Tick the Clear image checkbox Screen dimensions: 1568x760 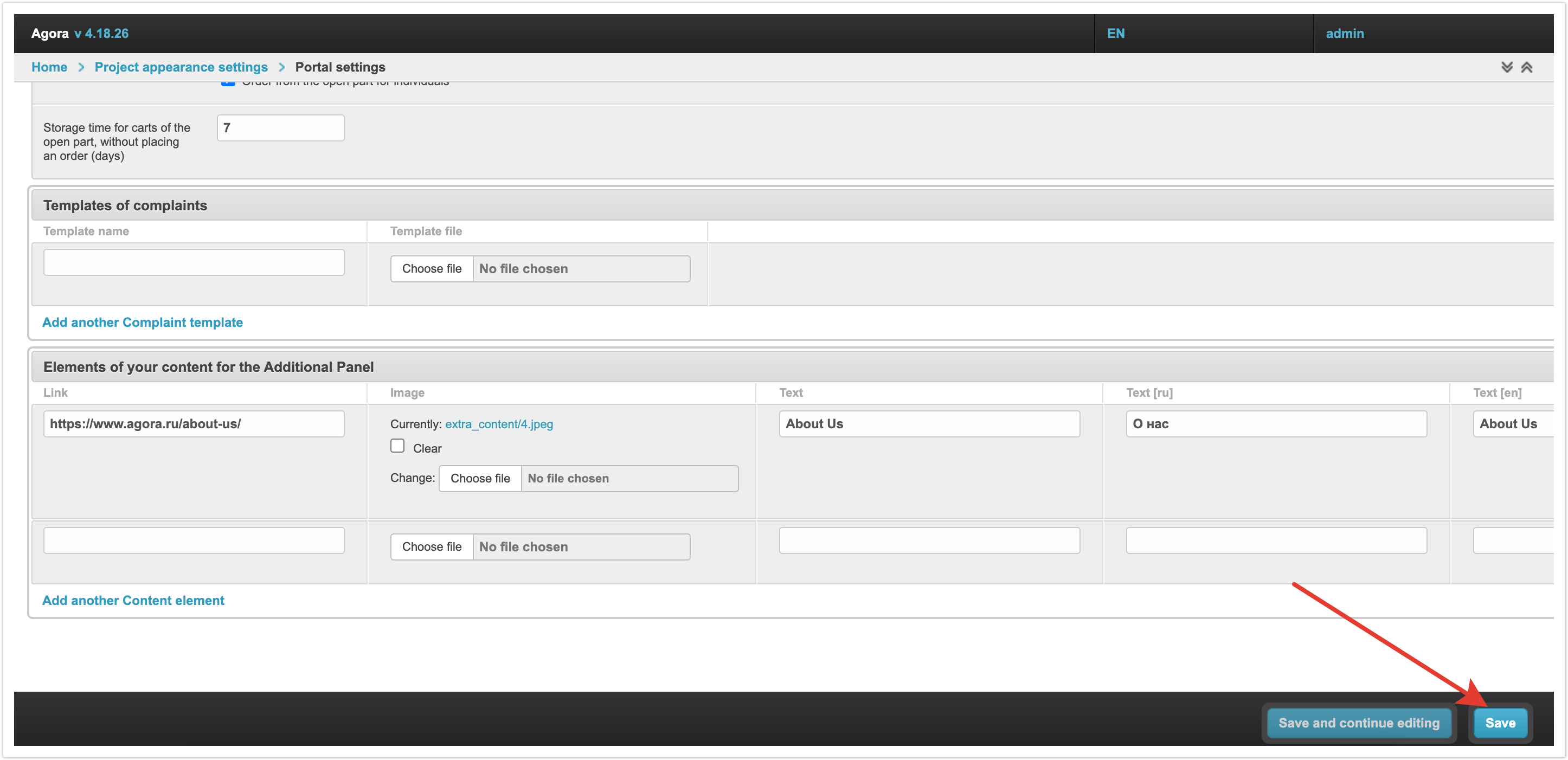point(397,446)
